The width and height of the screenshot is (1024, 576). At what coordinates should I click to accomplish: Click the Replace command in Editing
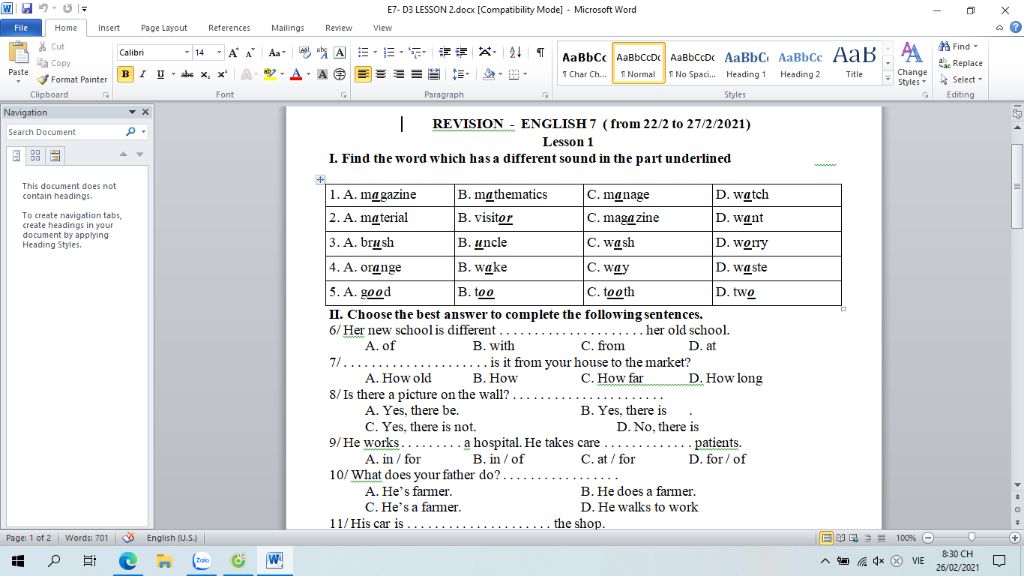tap(961, 63)
